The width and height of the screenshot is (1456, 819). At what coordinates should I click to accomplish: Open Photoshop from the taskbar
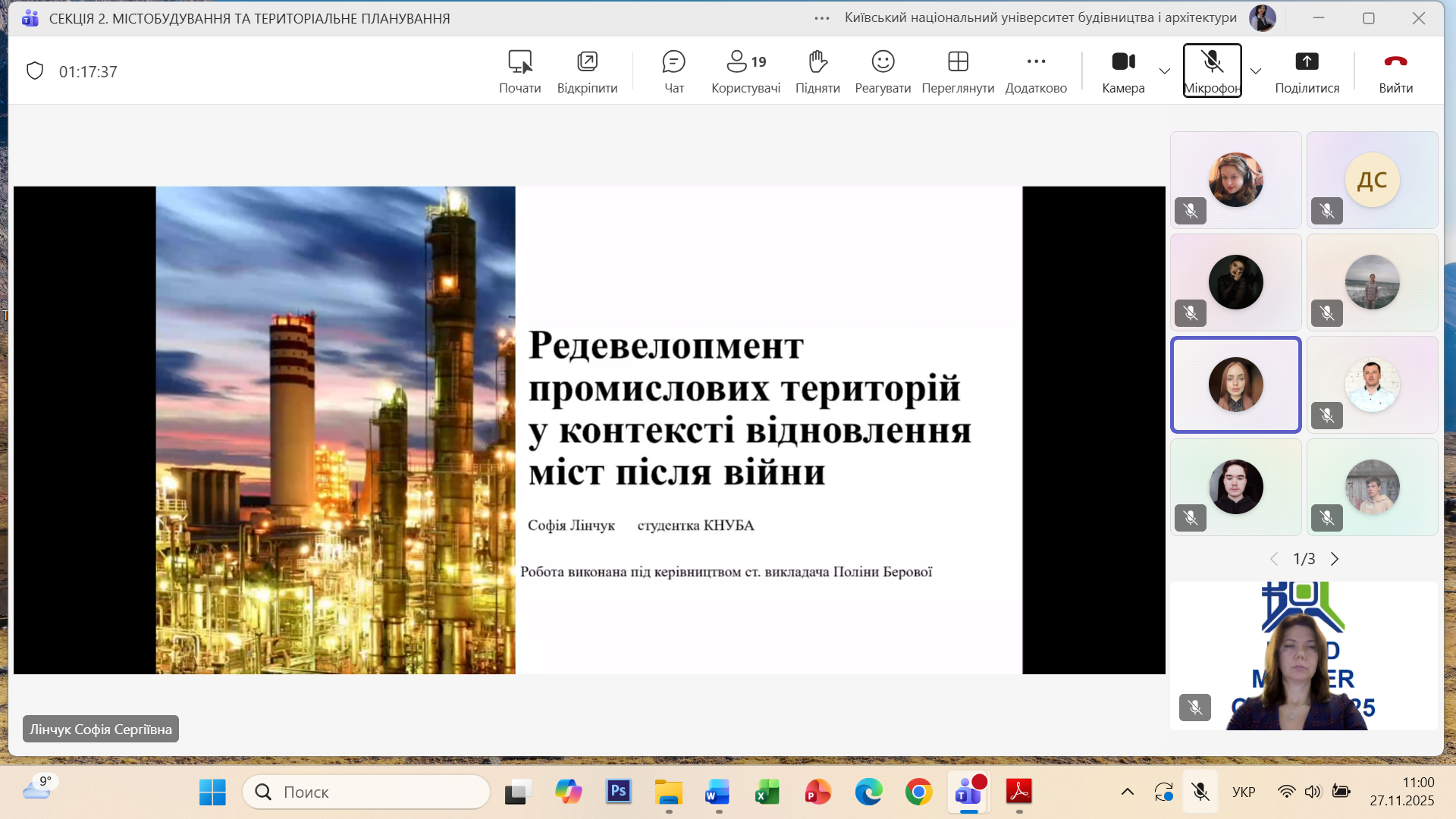click(619, 792)
